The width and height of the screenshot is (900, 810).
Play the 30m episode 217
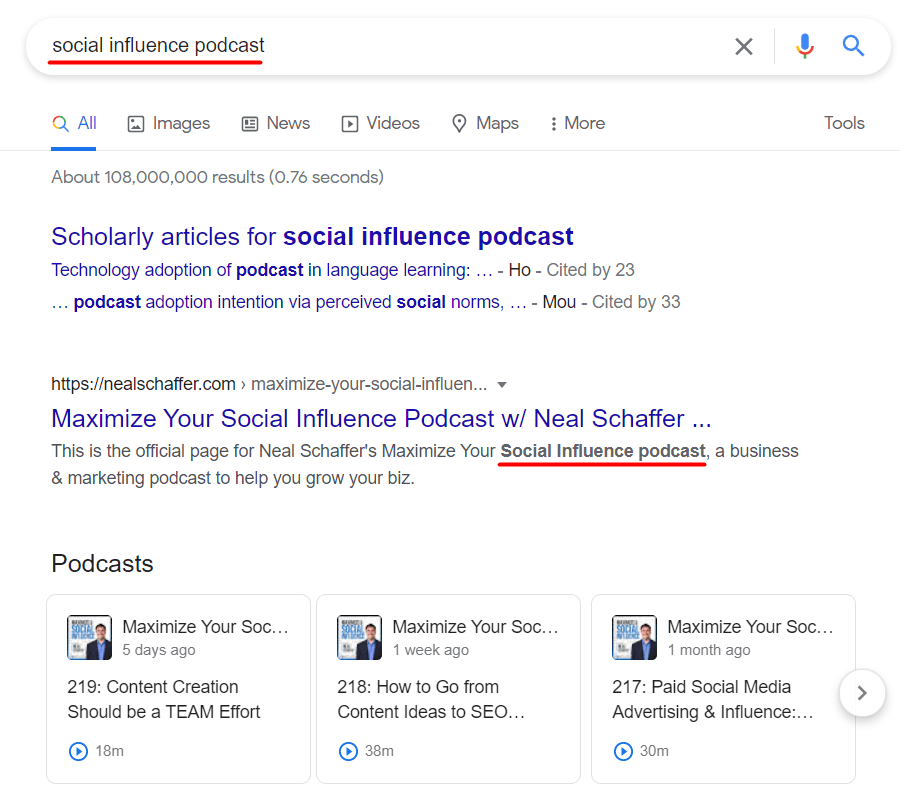click(623, 751)
